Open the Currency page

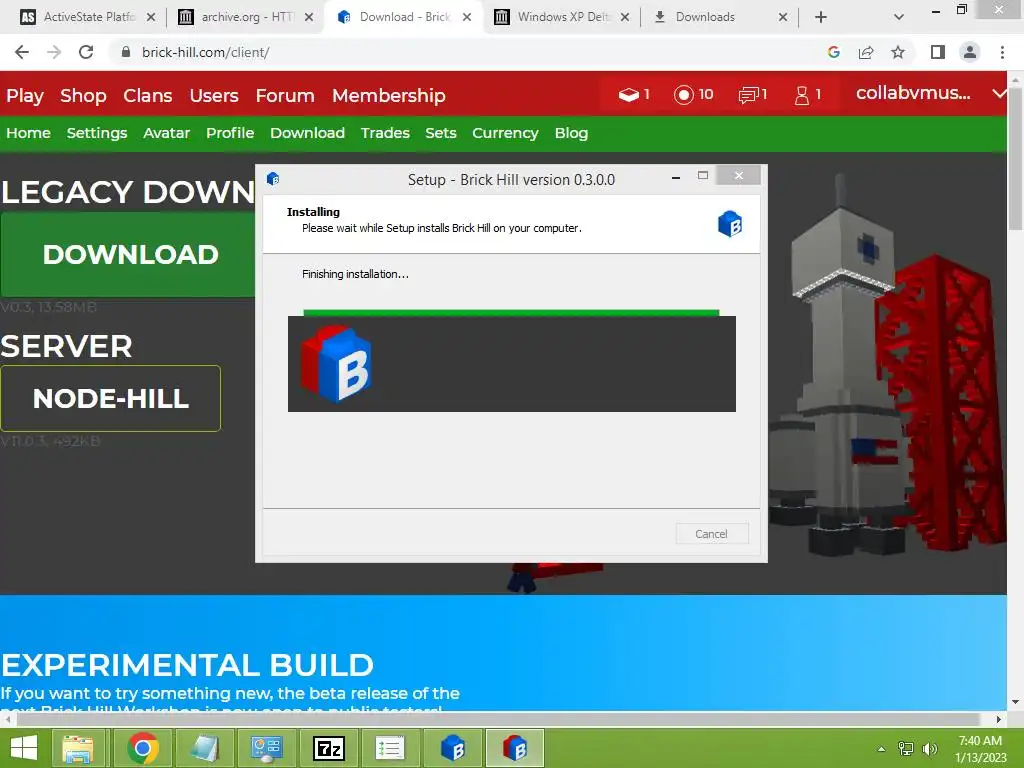505,133
